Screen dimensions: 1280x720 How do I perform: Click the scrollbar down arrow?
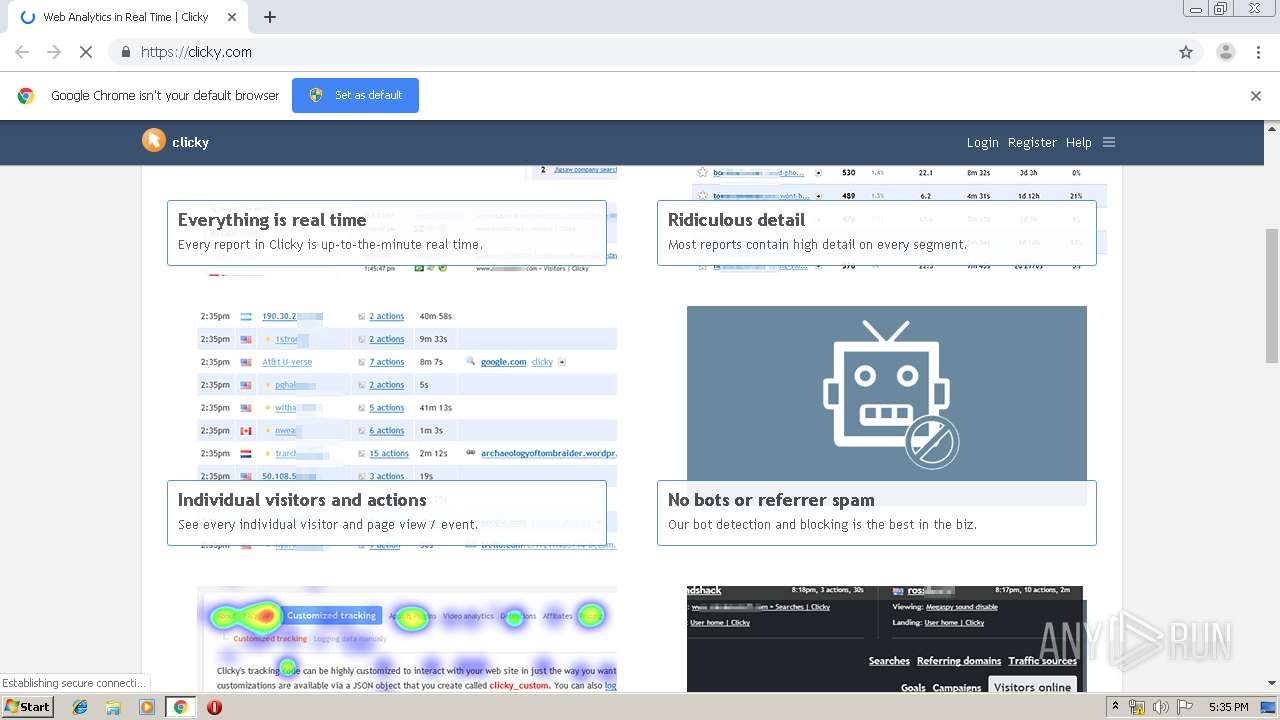point(1272,683)
